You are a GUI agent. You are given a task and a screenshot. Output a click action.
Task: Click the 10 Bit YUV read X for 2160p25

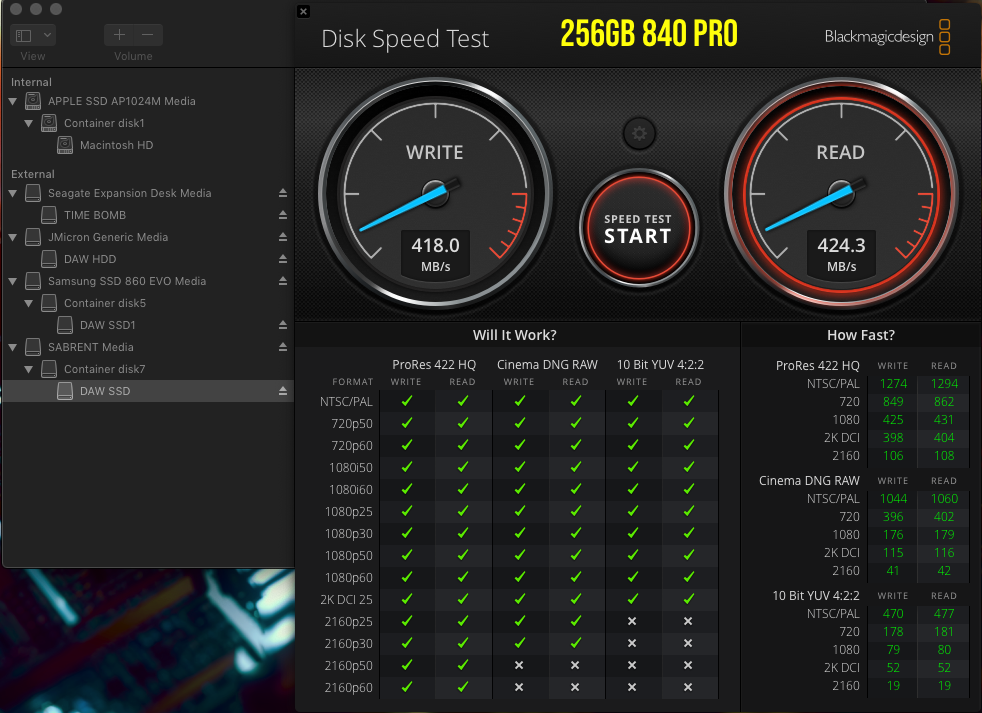[x=688, y=621]
